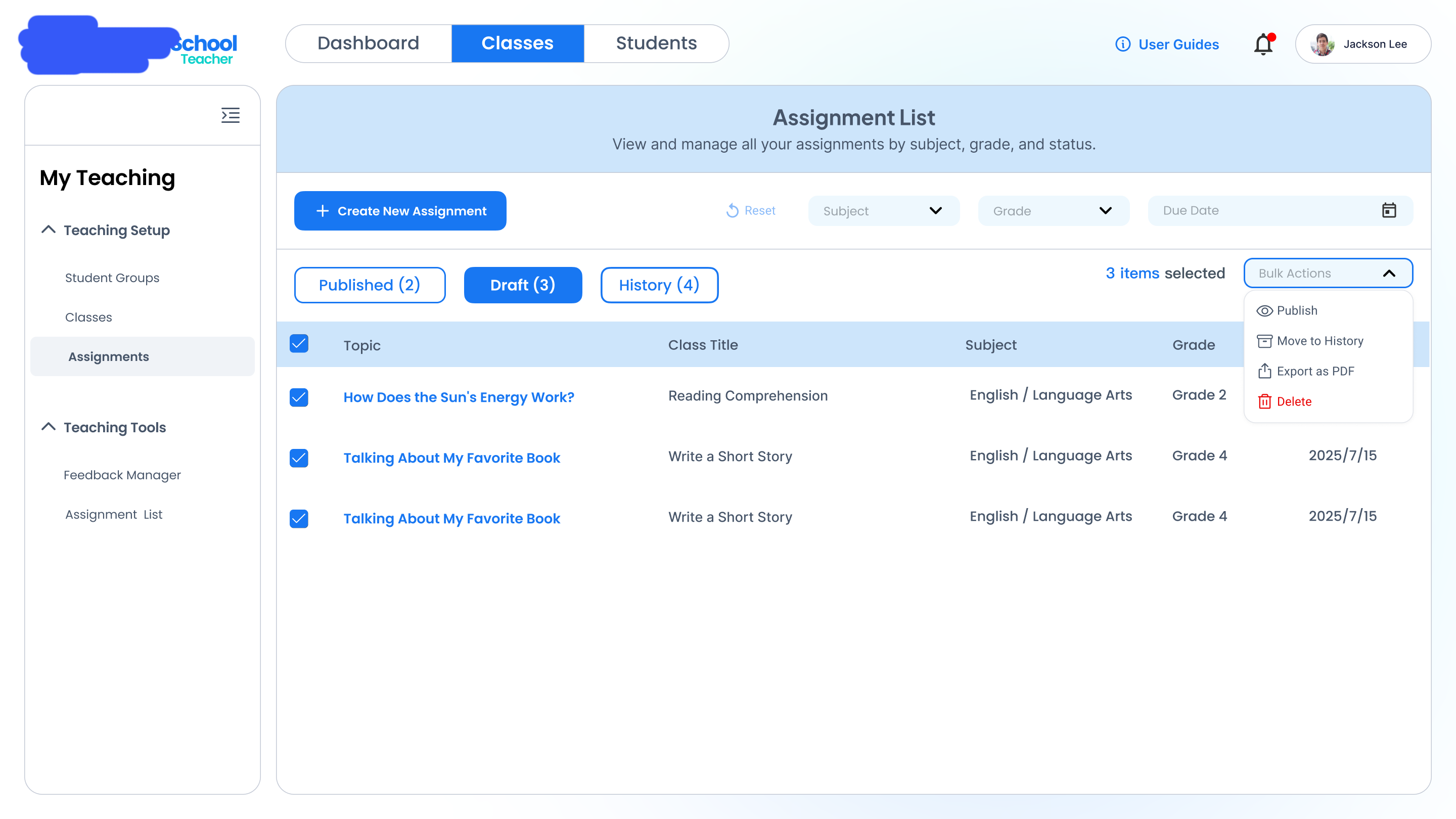Screen dimensions: 1456x819
Task: Select Publish from Bulk Actions
Action: click(x=1328, y=311)
